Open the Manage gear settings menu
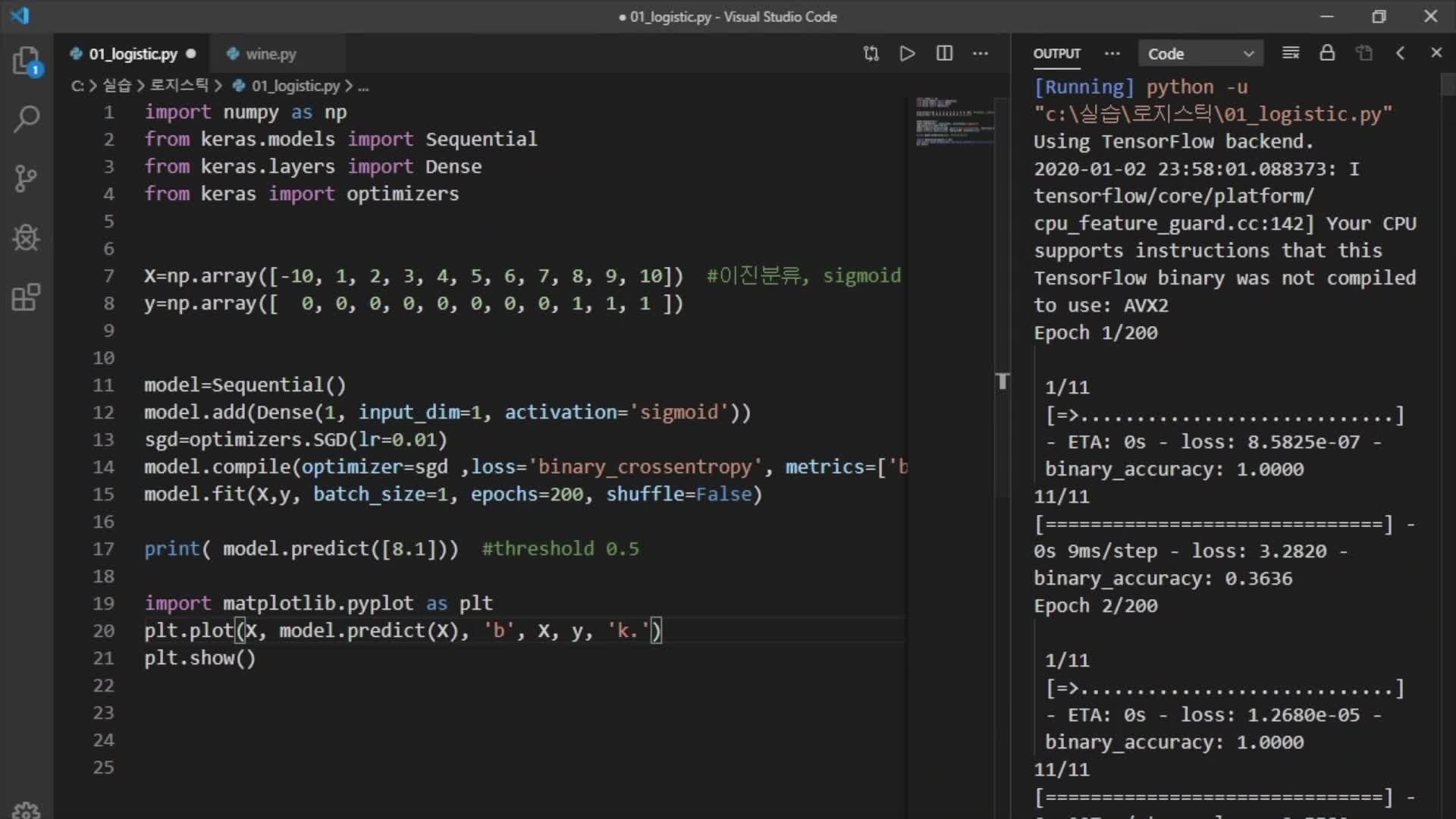The image size is (1456, 819). 27,810
